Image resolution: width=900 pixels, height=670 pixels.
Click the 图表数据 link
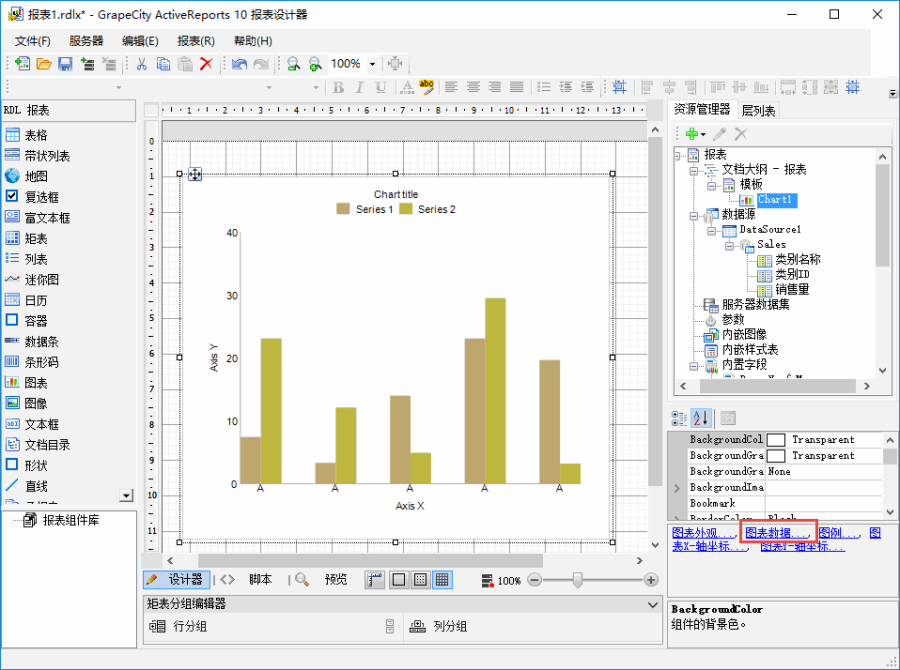pos(778,533)
